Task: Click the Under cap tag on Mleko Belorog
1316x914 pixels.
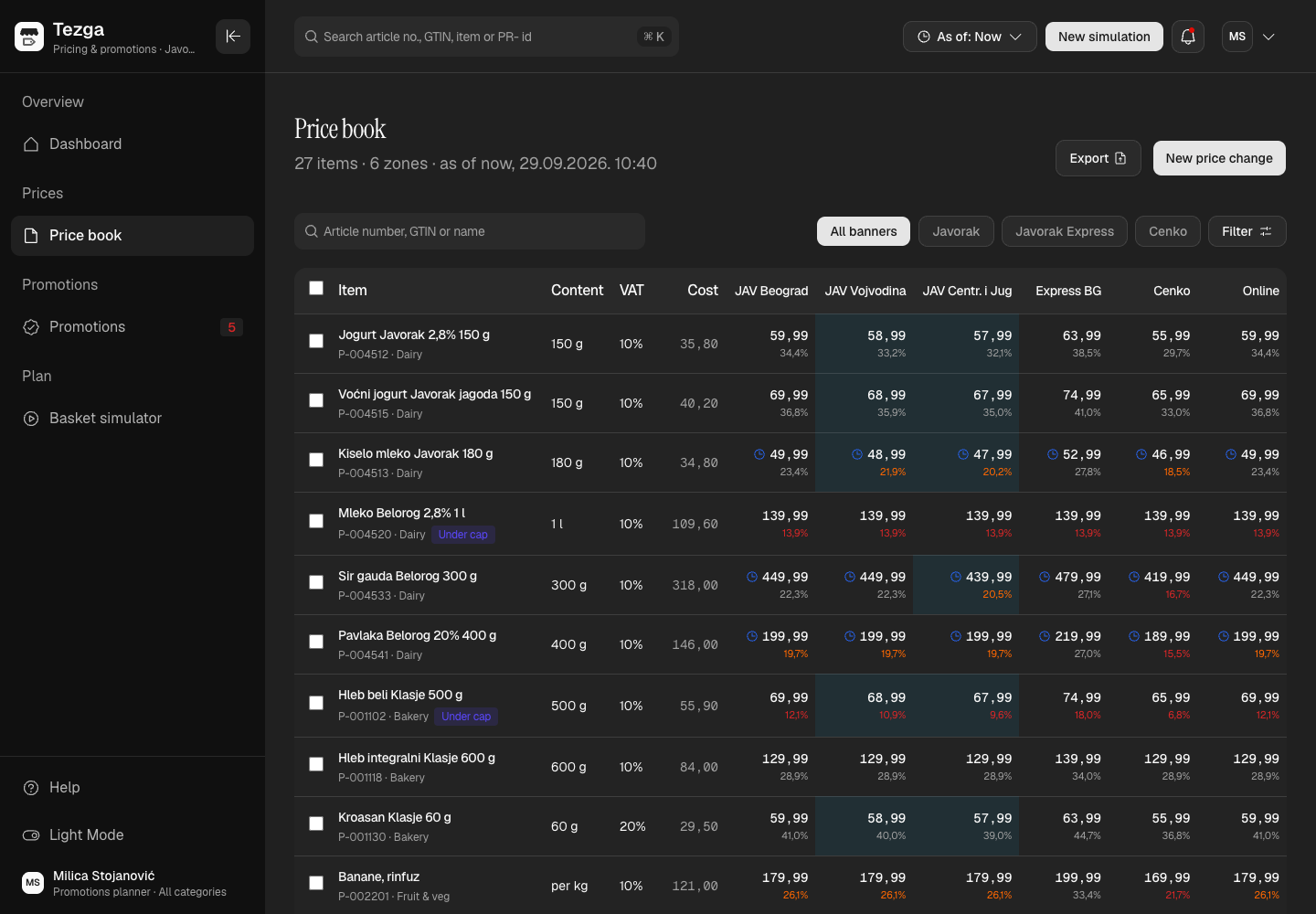Action: (463, 535)
